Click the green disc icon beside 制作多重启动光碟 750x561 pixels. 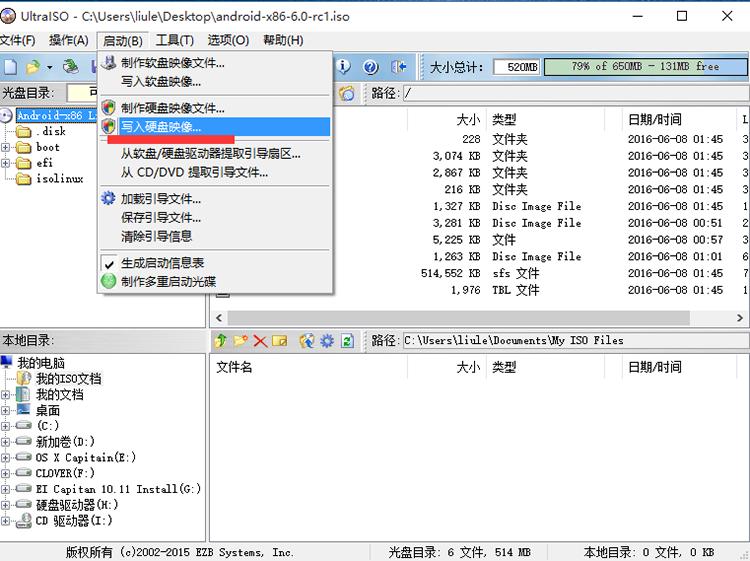coord(109,281)
